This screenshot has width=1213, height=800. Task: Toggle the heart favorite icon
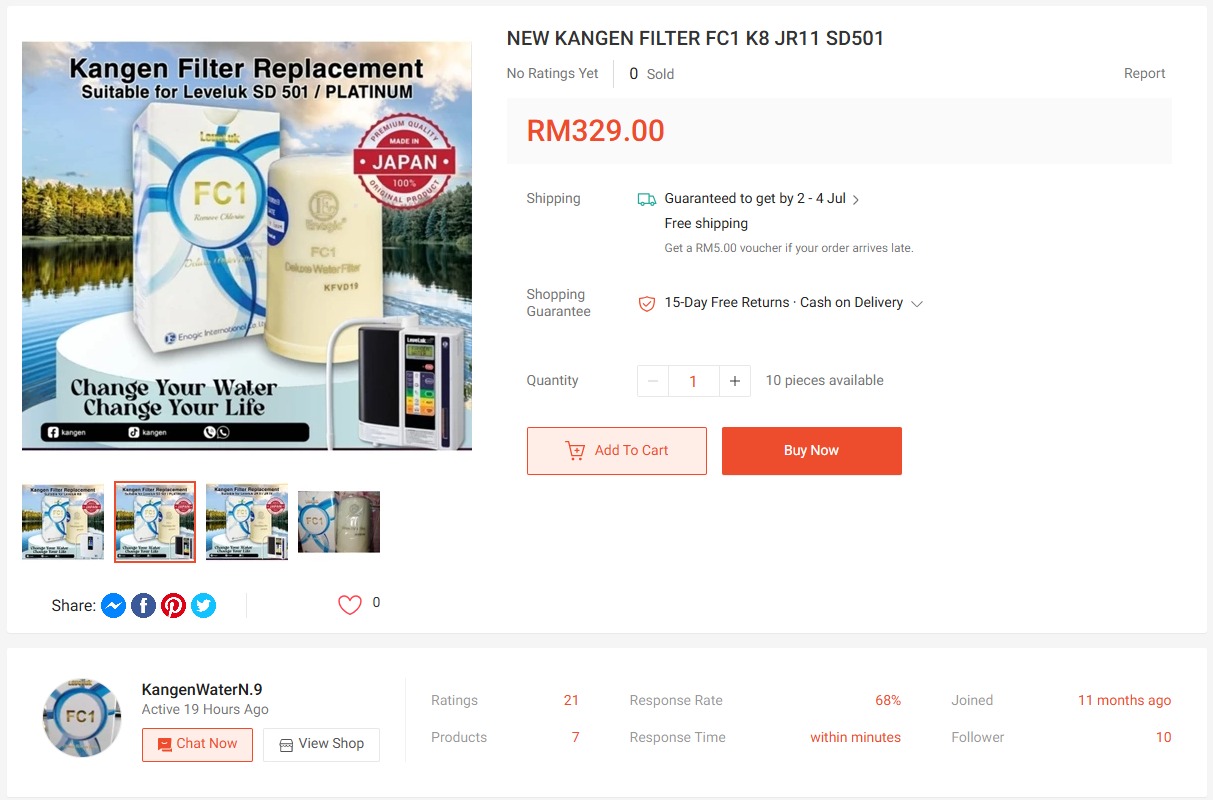(x=349, y=604)
